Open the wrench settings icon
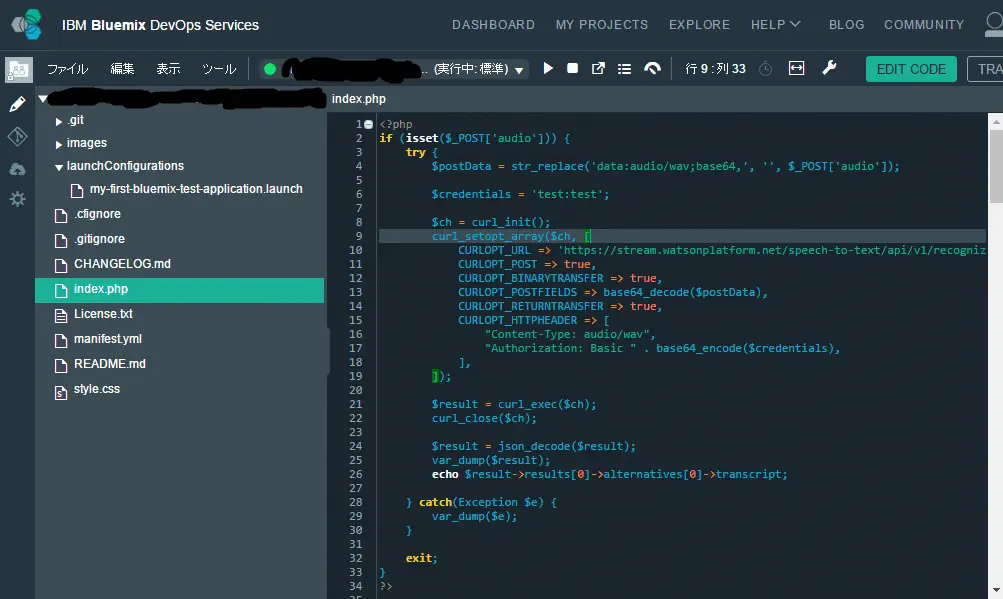Screen dimensions: 1003x599 (828, 68)
